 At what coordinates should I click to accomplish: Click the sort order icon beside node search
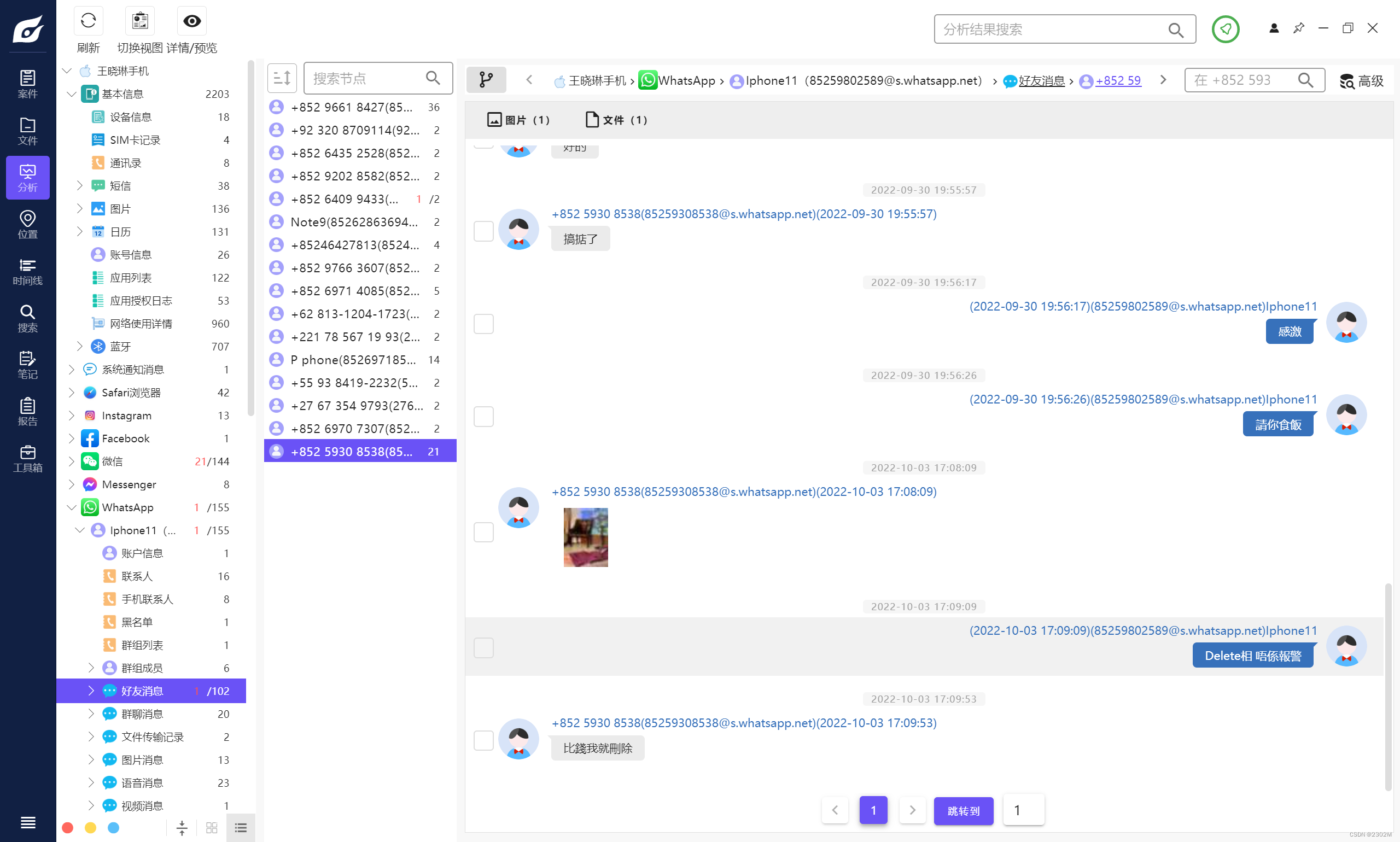(x=282, y=78)
